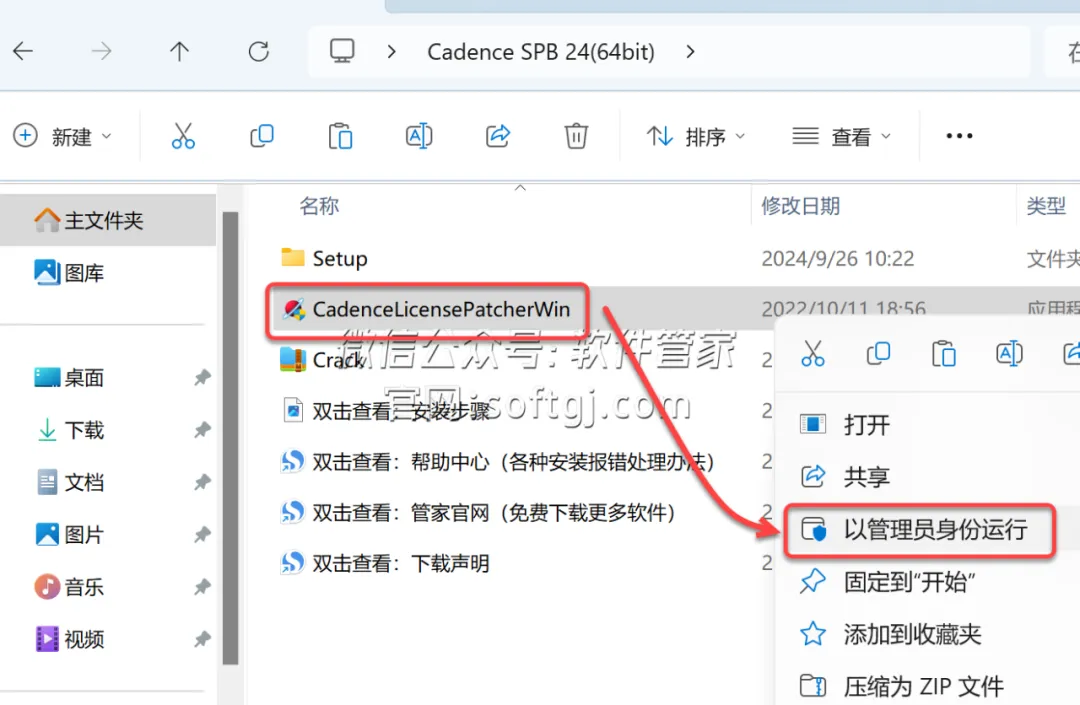Open the 排序 sort dropdown
This screenshot has width=1080, height=705.
(696, 136)
